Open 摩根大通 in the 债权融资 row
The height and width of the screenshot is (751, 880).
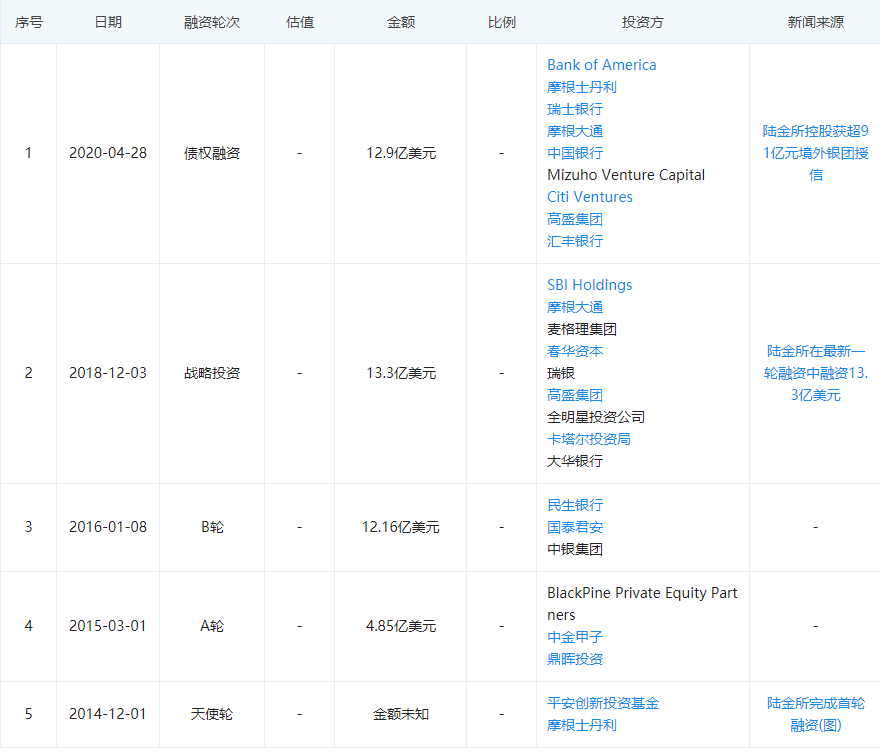[575, 131]
